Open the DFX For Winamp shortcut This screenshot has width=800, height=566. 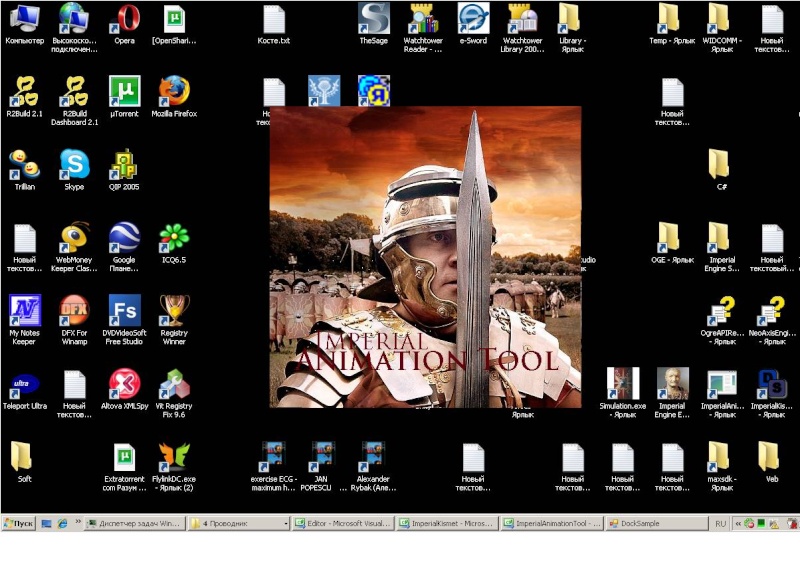pos(74,320)
